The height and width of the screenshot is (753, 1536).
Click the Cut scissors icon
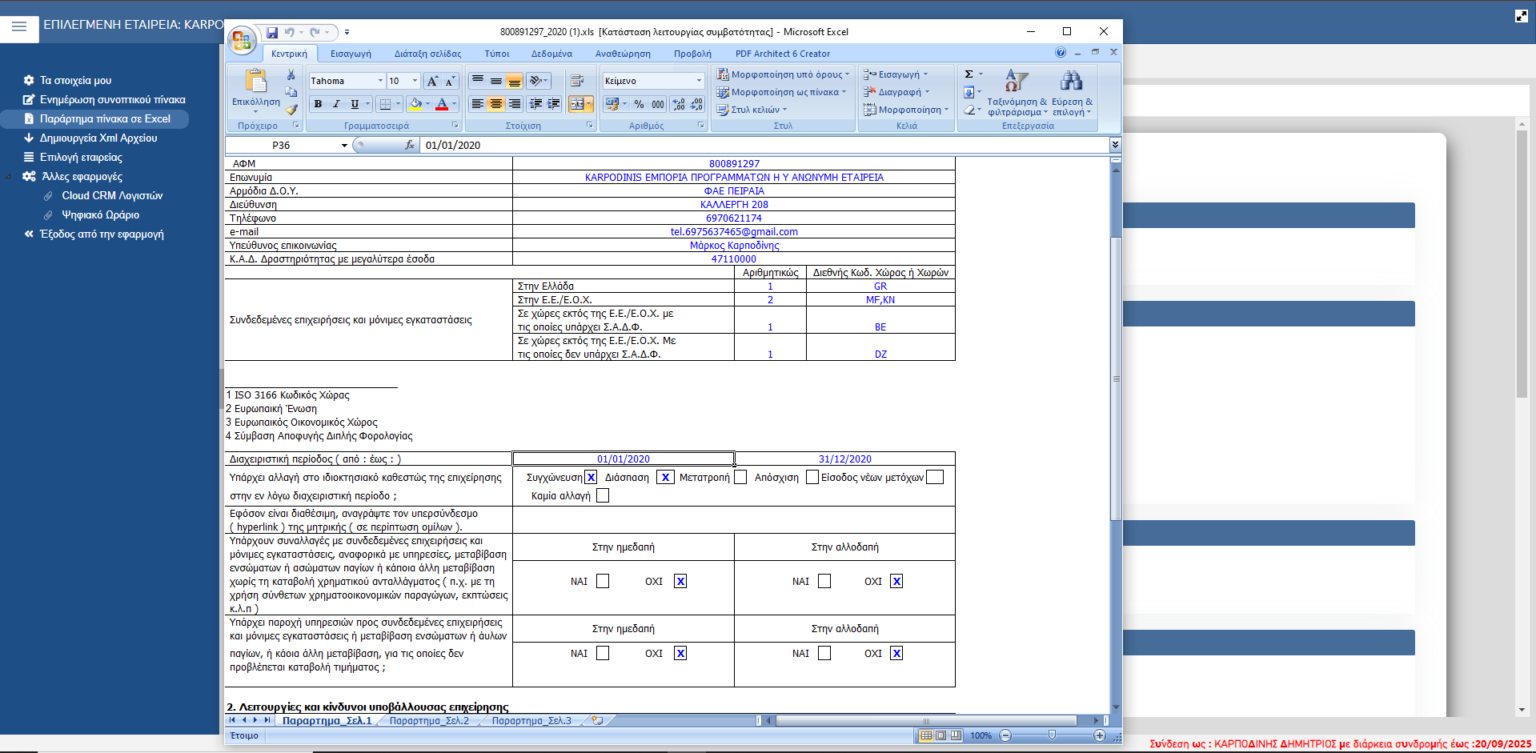(x=291, y=76)
